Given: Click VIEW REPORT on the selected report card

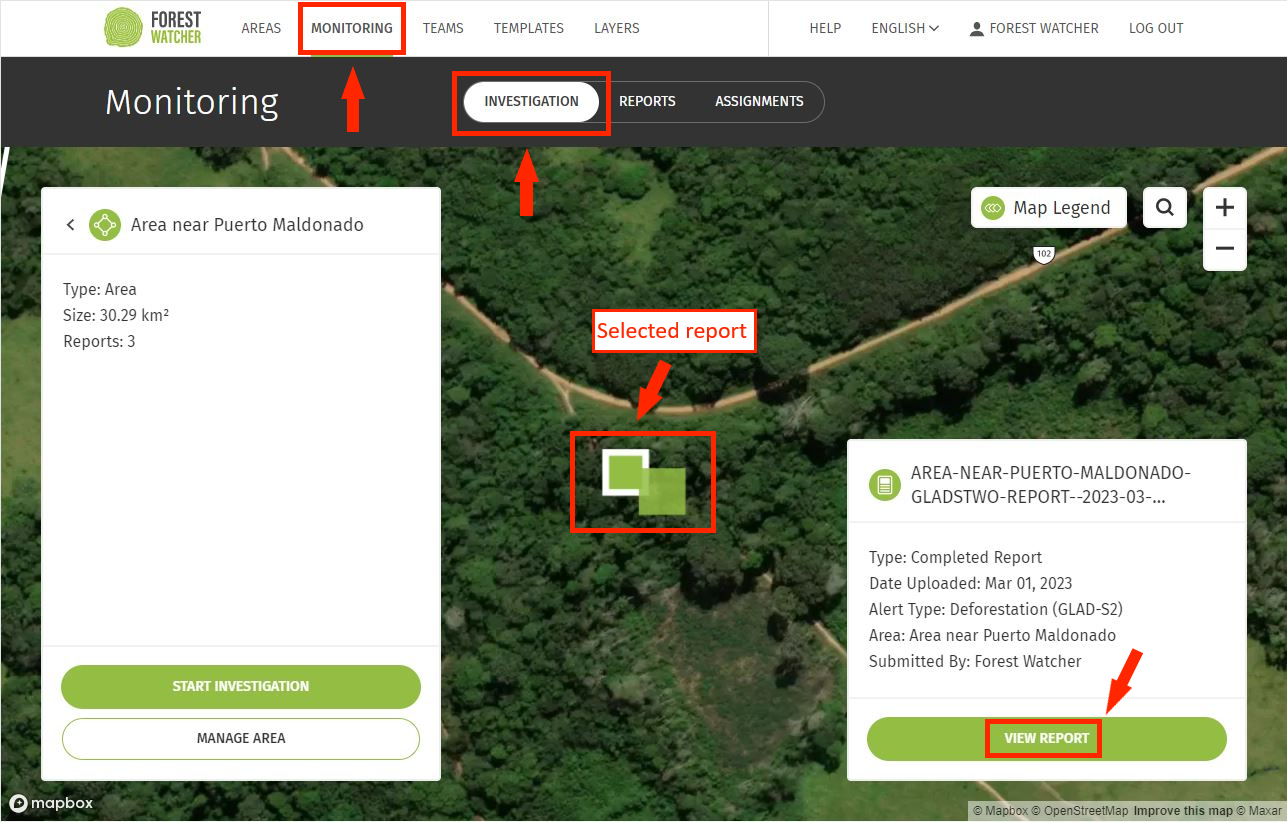Looking at the screenshot, I should tap(1044, 738).
